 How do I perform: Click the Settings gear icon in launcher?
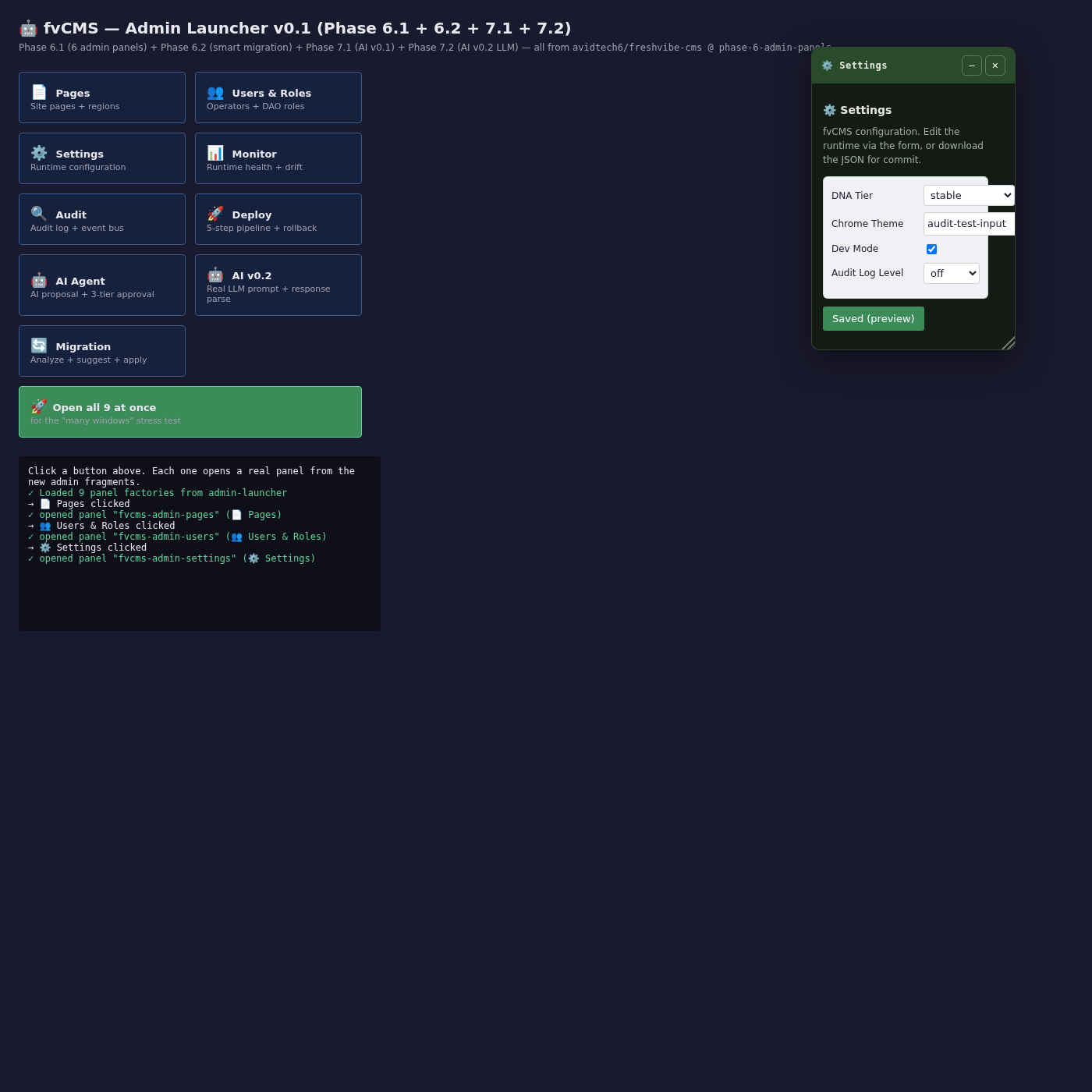coord(39,153)
